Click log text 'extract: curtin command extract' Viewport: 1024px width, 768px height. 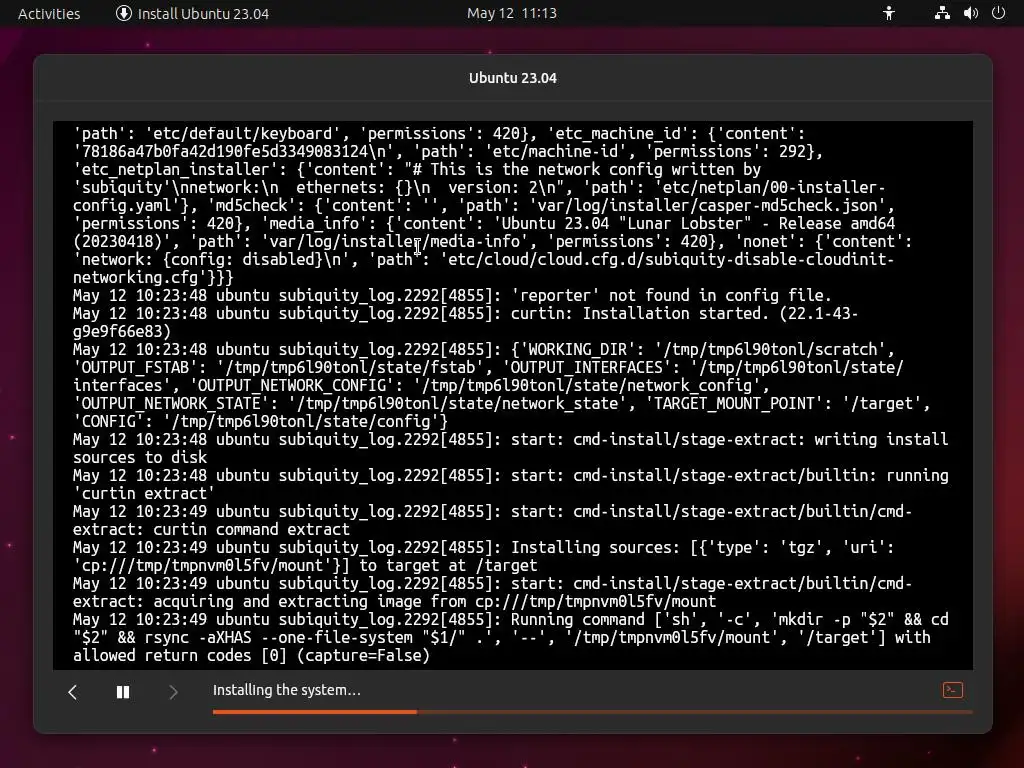pos(211,530)
